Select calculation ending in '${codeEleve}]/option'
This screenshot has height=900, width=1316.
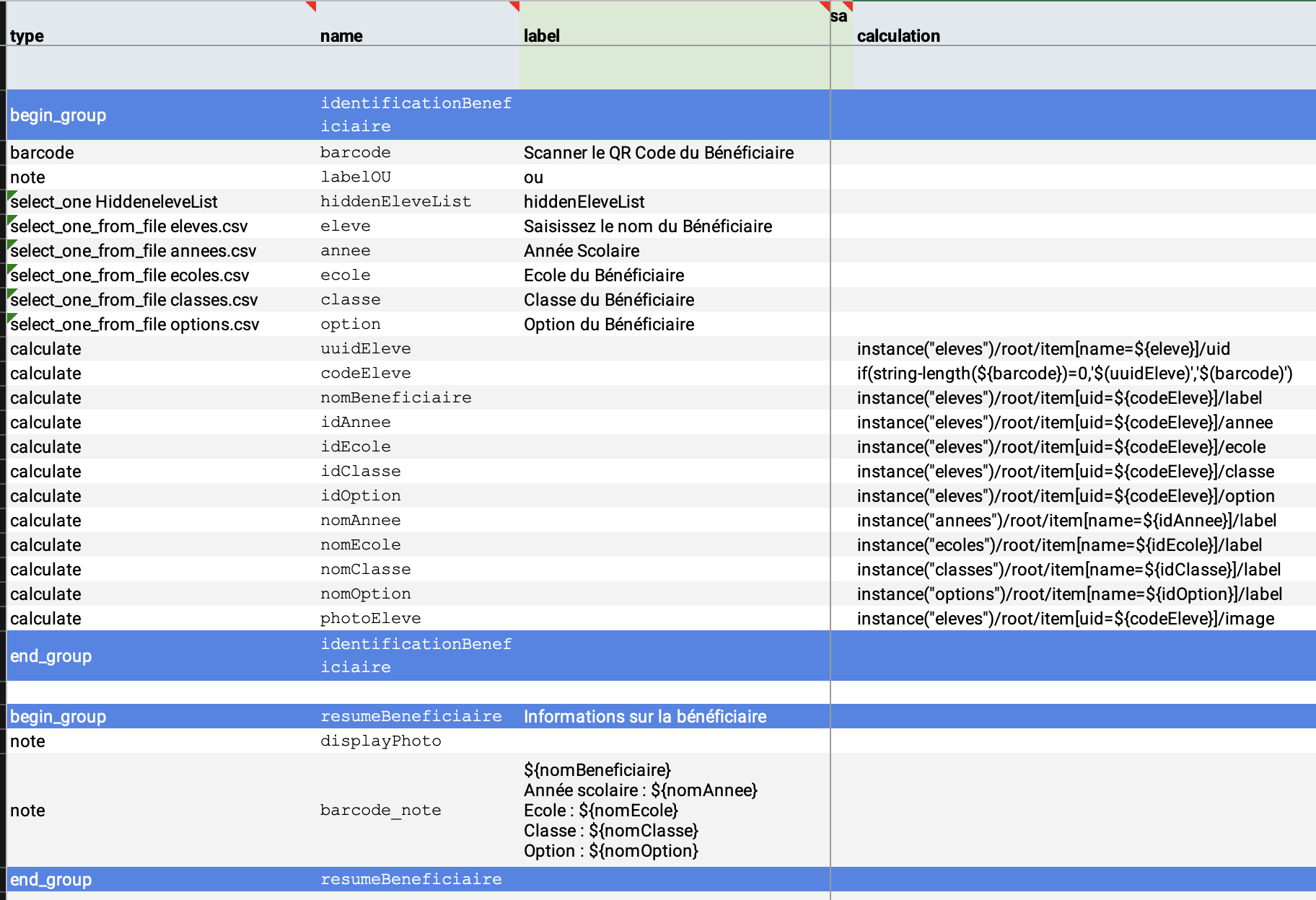click(x=1084, y=495)
